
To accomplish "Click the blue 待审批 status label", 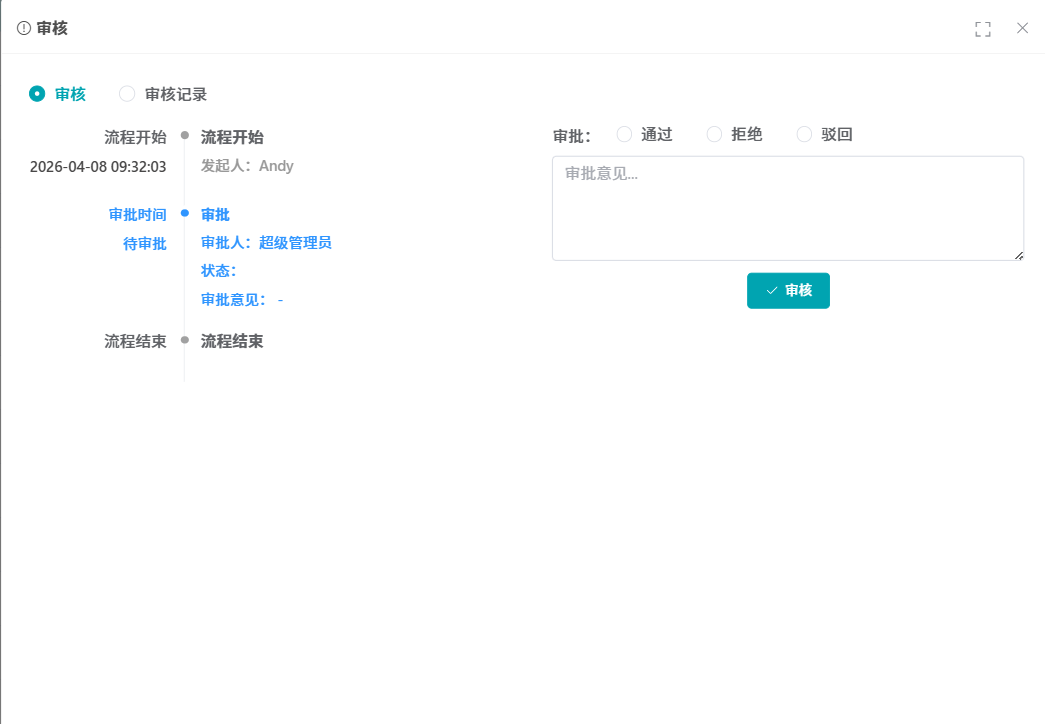I will [x=145, y=244].
